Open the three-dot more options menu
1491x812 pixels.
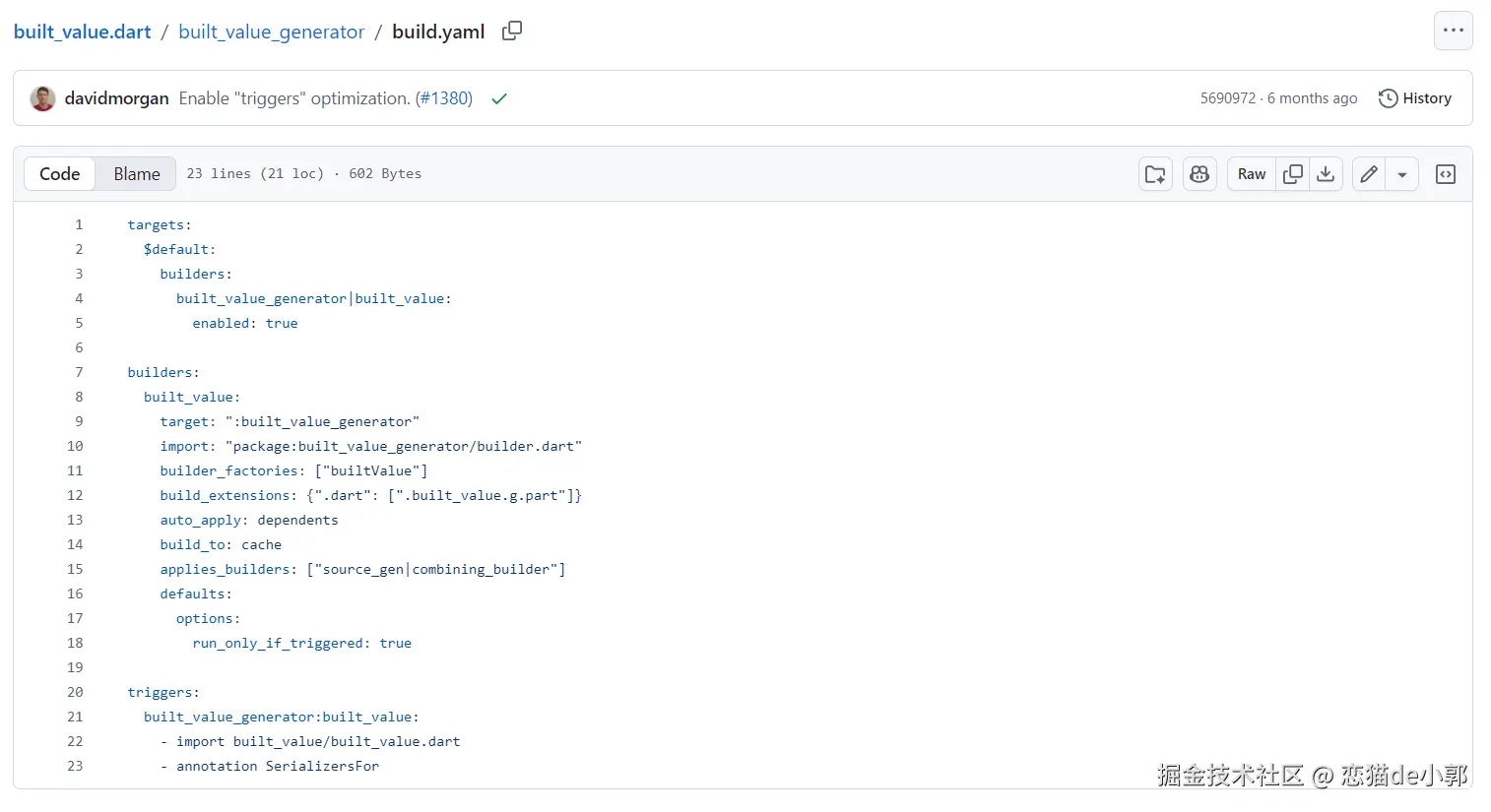(1453, 31)
